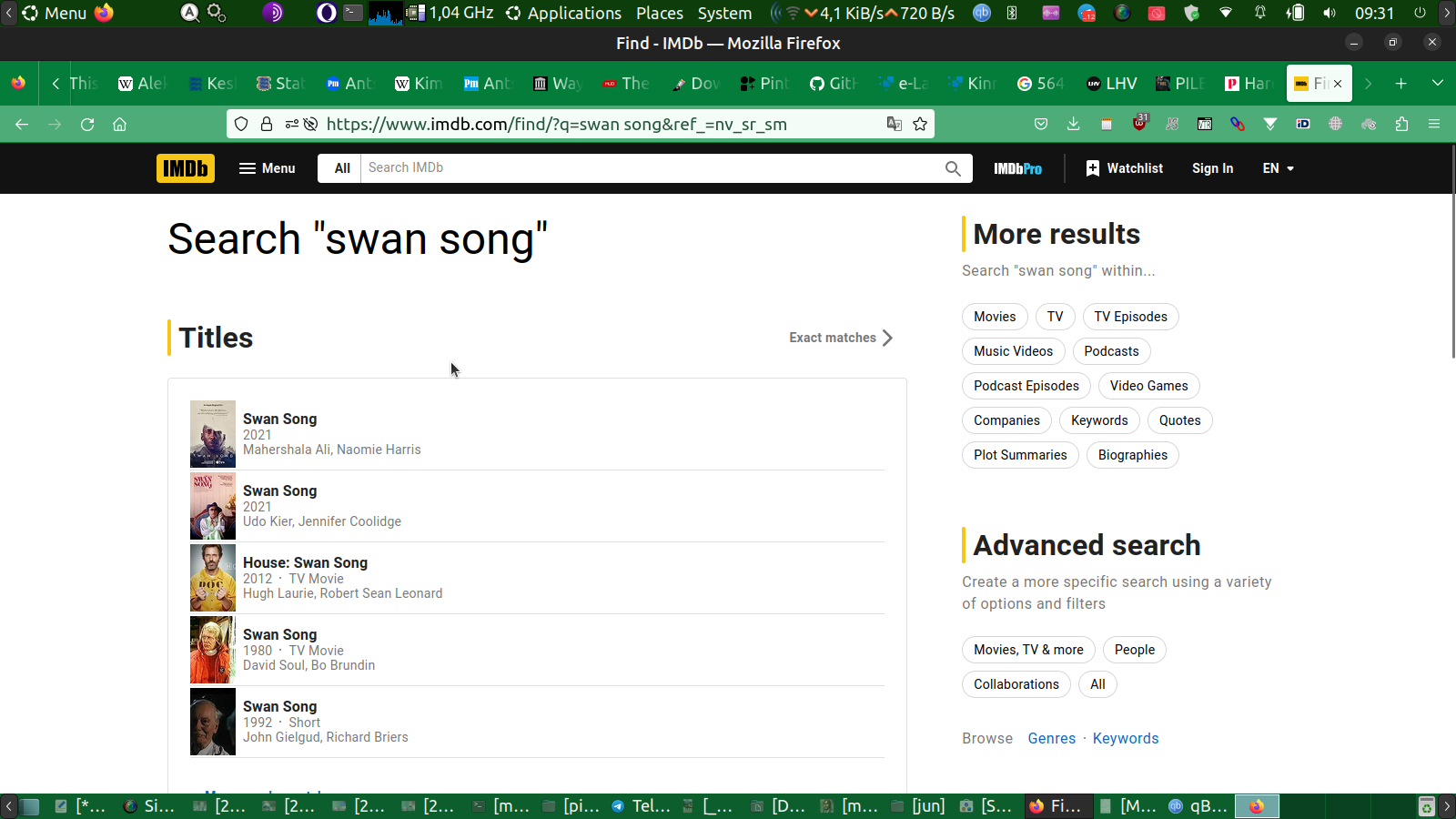1456x819 pixels.
Task: Switch to the Pinterest 'Pint' tab
Action: 763,84
